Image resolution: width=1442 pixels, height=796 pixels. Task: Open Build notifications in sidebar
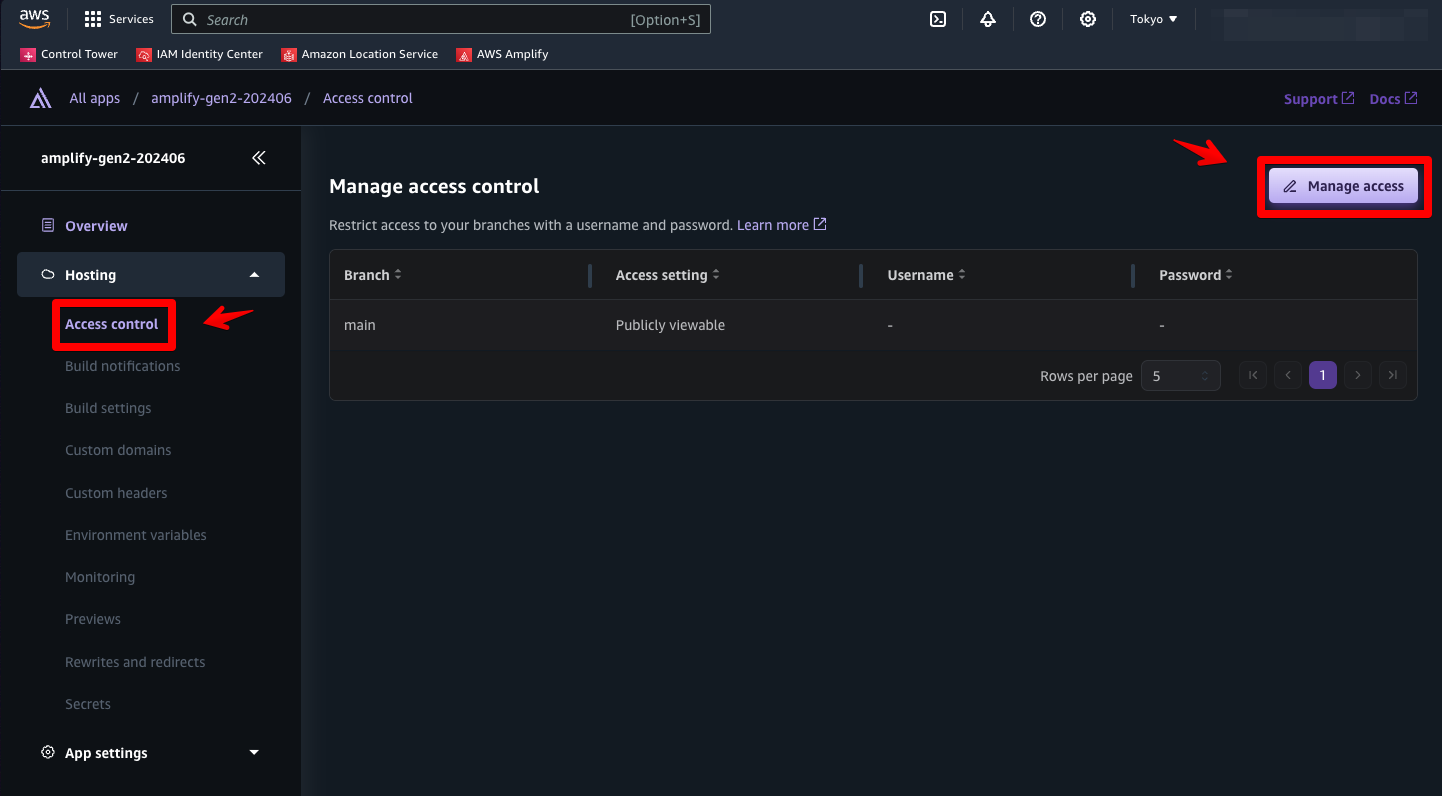click(123, 366)
